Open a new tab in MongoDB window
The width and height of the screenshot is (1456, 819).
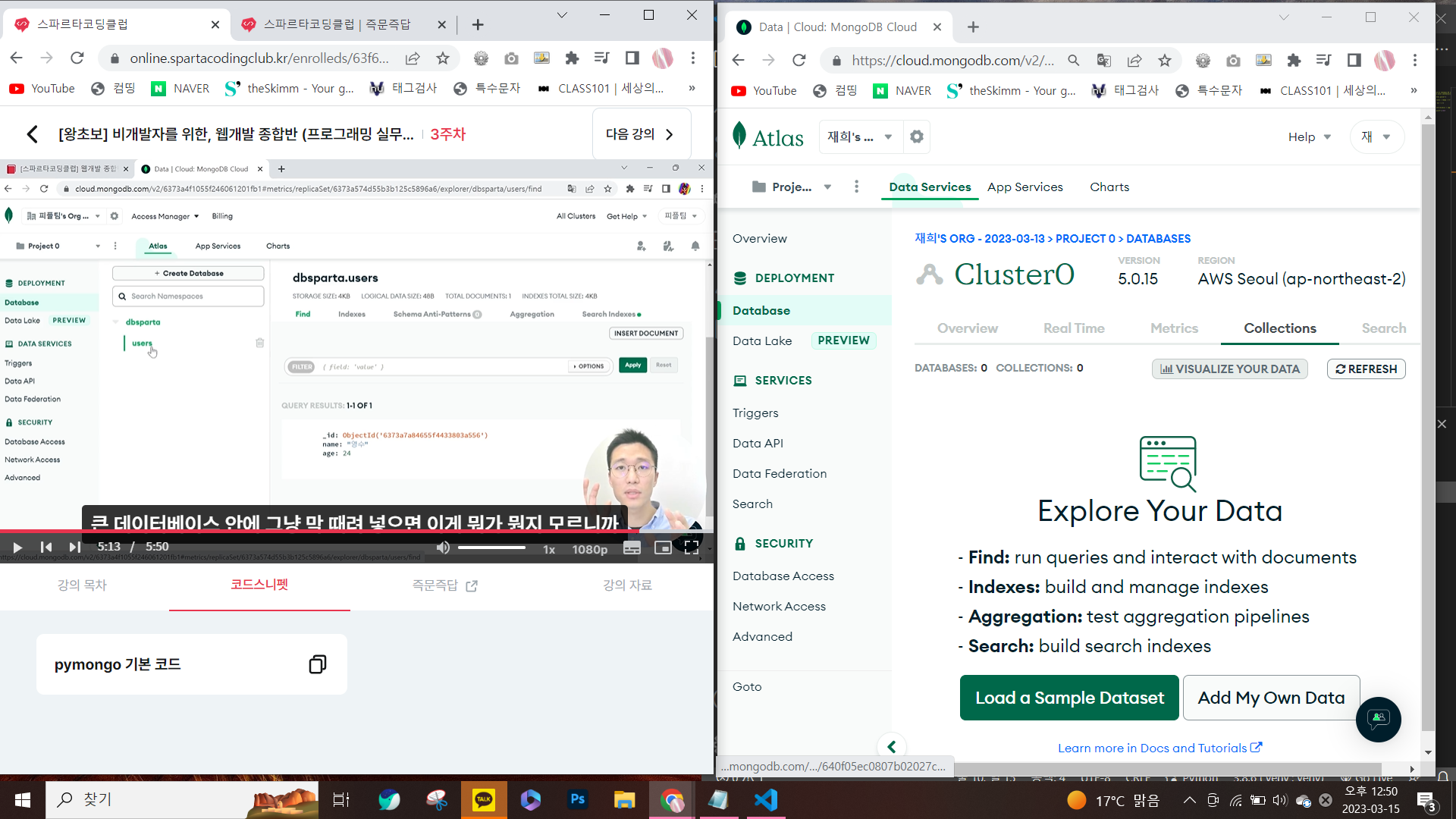973,27
